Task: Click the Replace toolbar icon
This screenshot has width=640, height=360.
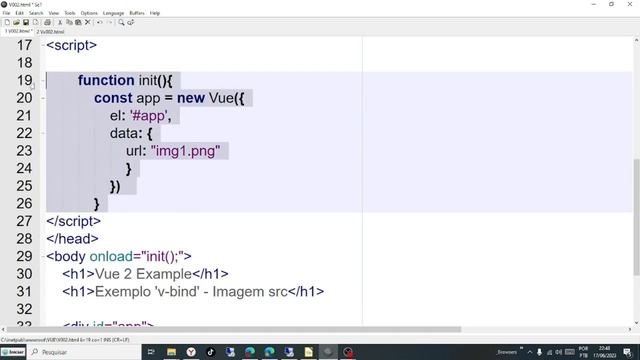Action: click(131, 22)
